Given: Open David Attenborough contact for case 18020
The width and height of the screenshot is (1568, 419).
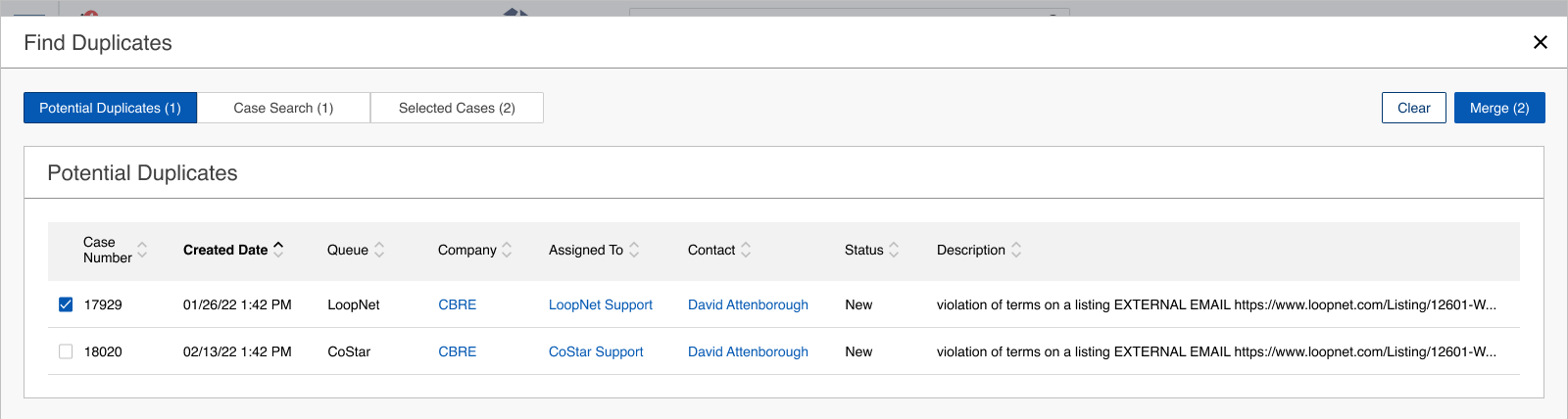Looking at the screenshot, I should tap(748, 351).
